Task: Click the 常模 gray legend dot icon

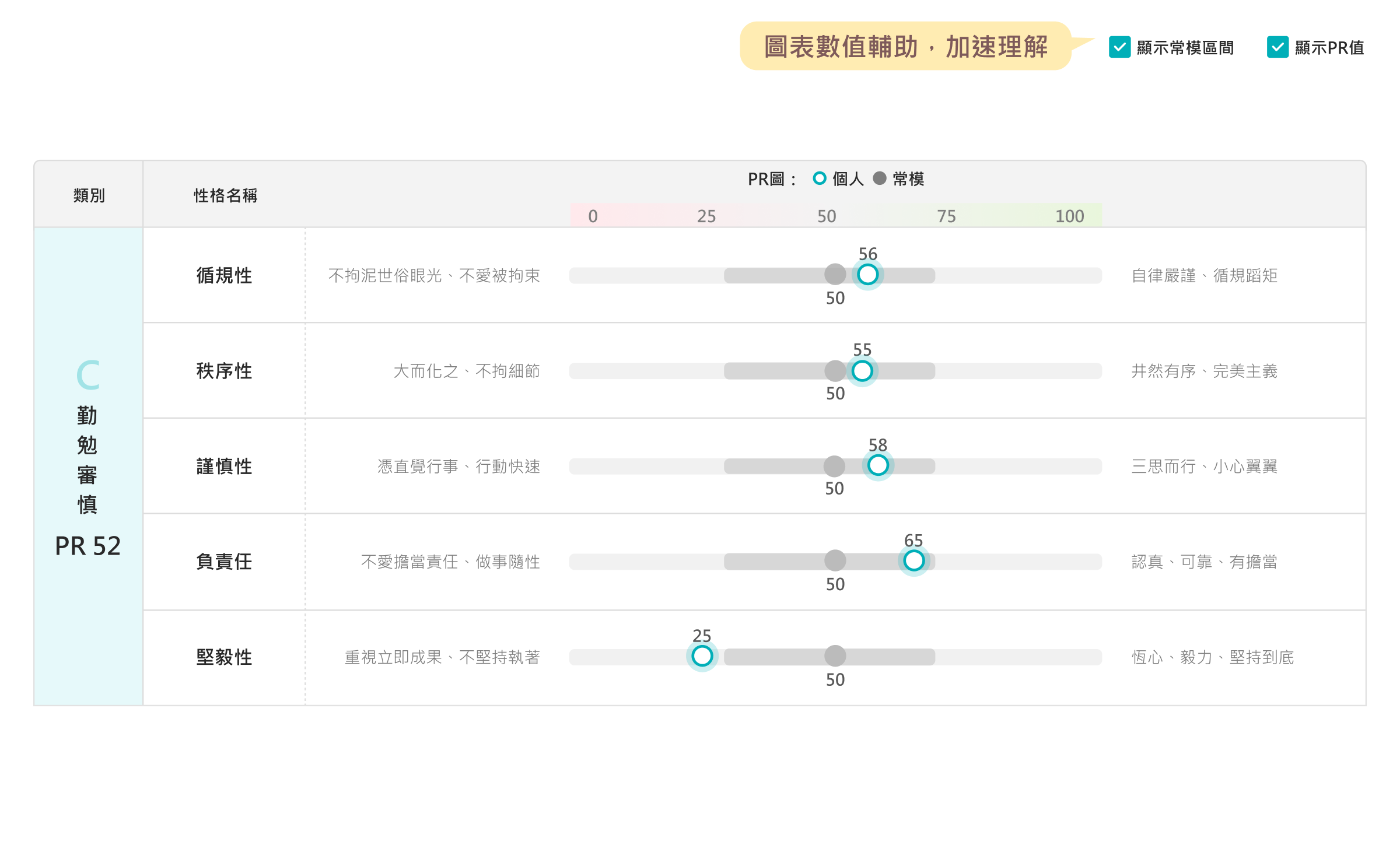Action: point(880,178)
